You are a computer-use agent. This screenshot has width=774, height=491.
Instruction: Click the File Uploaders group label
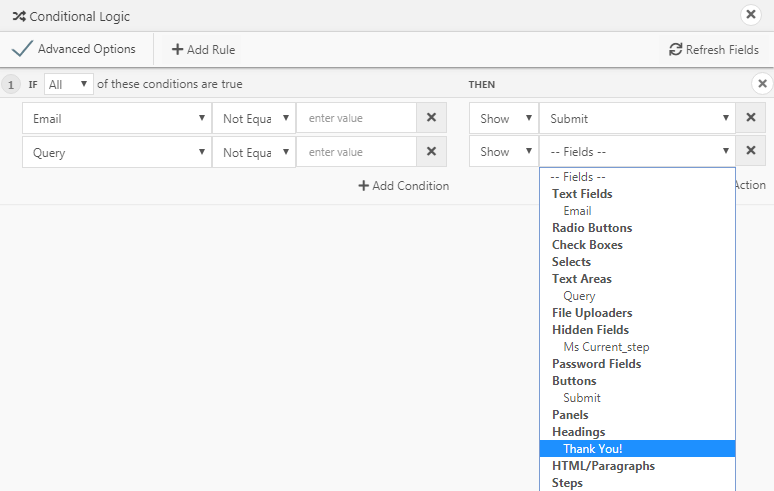[x=592, y=313]
